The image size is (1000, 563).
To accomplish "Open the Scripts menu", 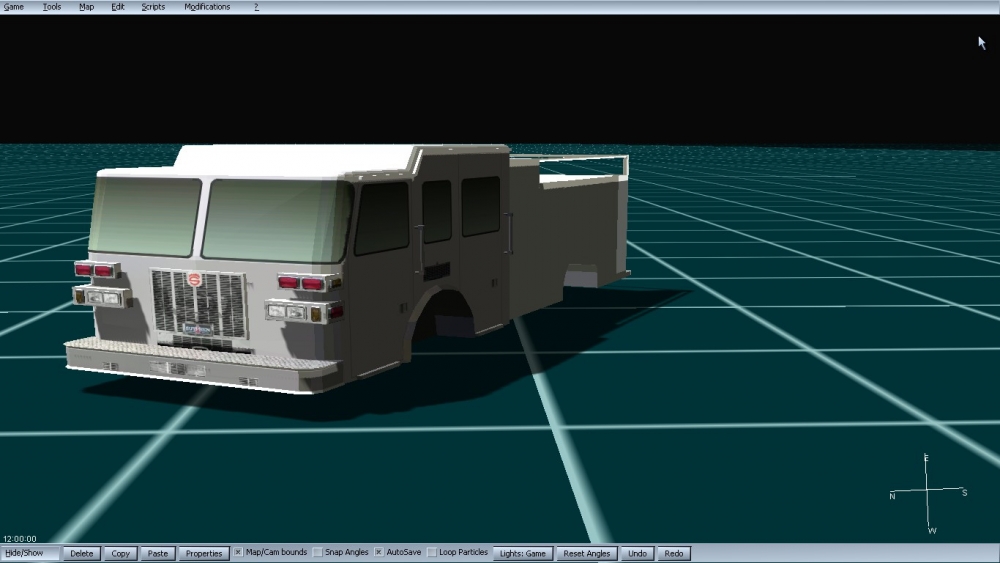I will 153,7.
